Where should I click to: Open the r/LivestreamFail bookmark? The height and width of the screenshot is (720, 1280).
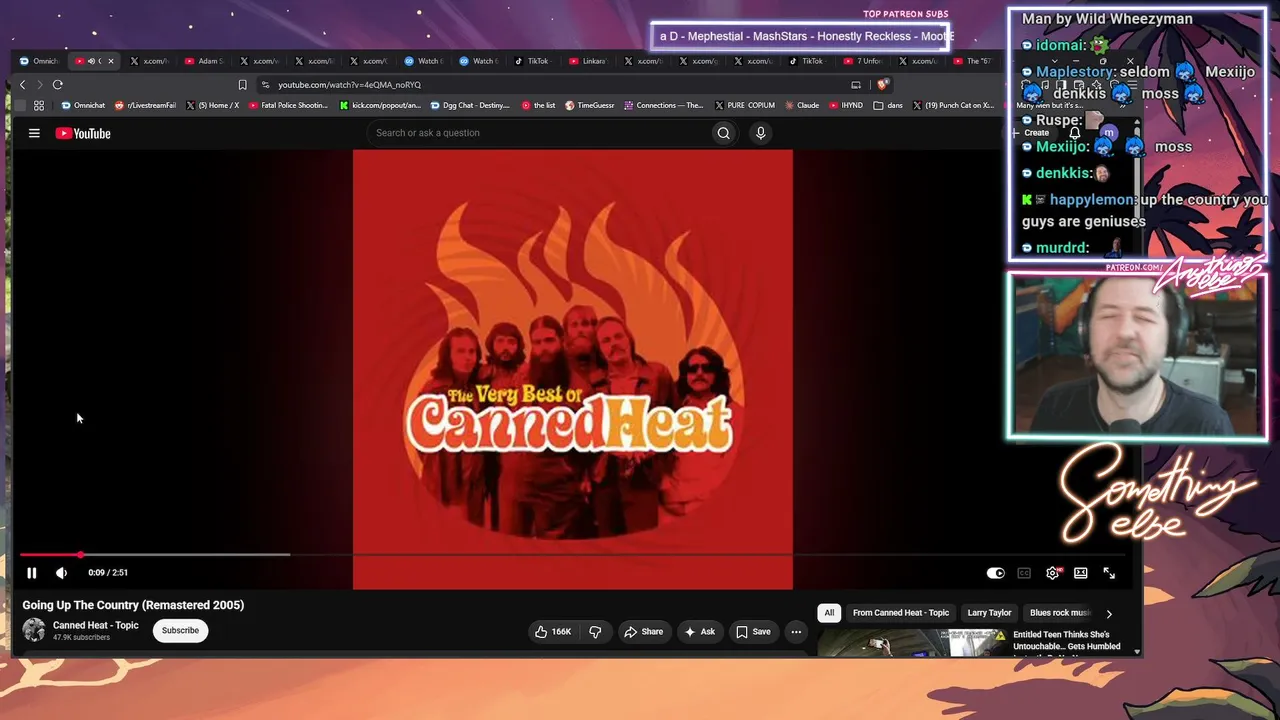pyautogui.click(x=145, y=105)
